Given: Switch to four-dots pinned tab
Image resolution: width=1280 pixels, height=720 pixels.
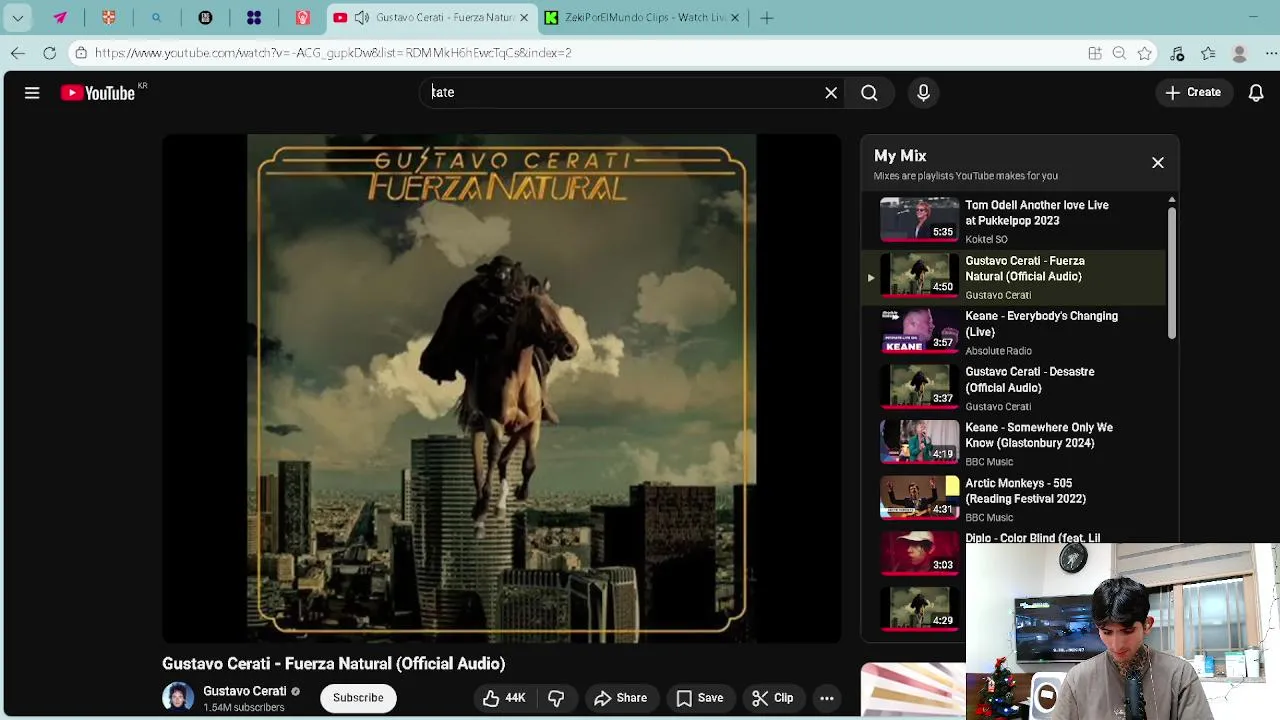Looking at the screenshot, I should pos(254,18).
